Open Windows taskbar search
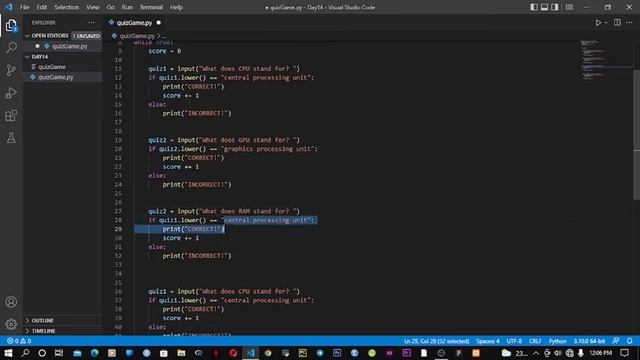640x360 pixels. [x=25, y=353]
